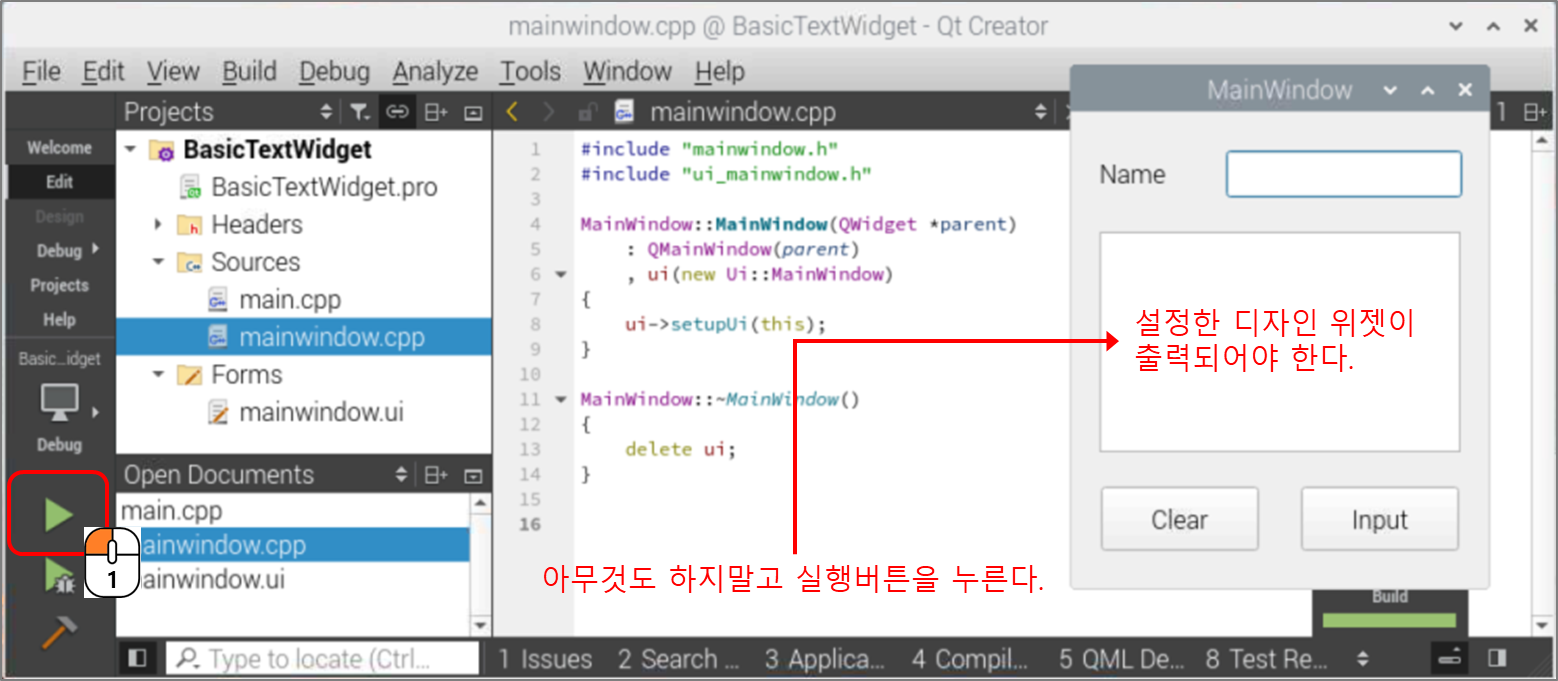This screenshot has width=1558, height=681.
Task: Open the kit selector monitor icon
Action: tap(60, 403)
